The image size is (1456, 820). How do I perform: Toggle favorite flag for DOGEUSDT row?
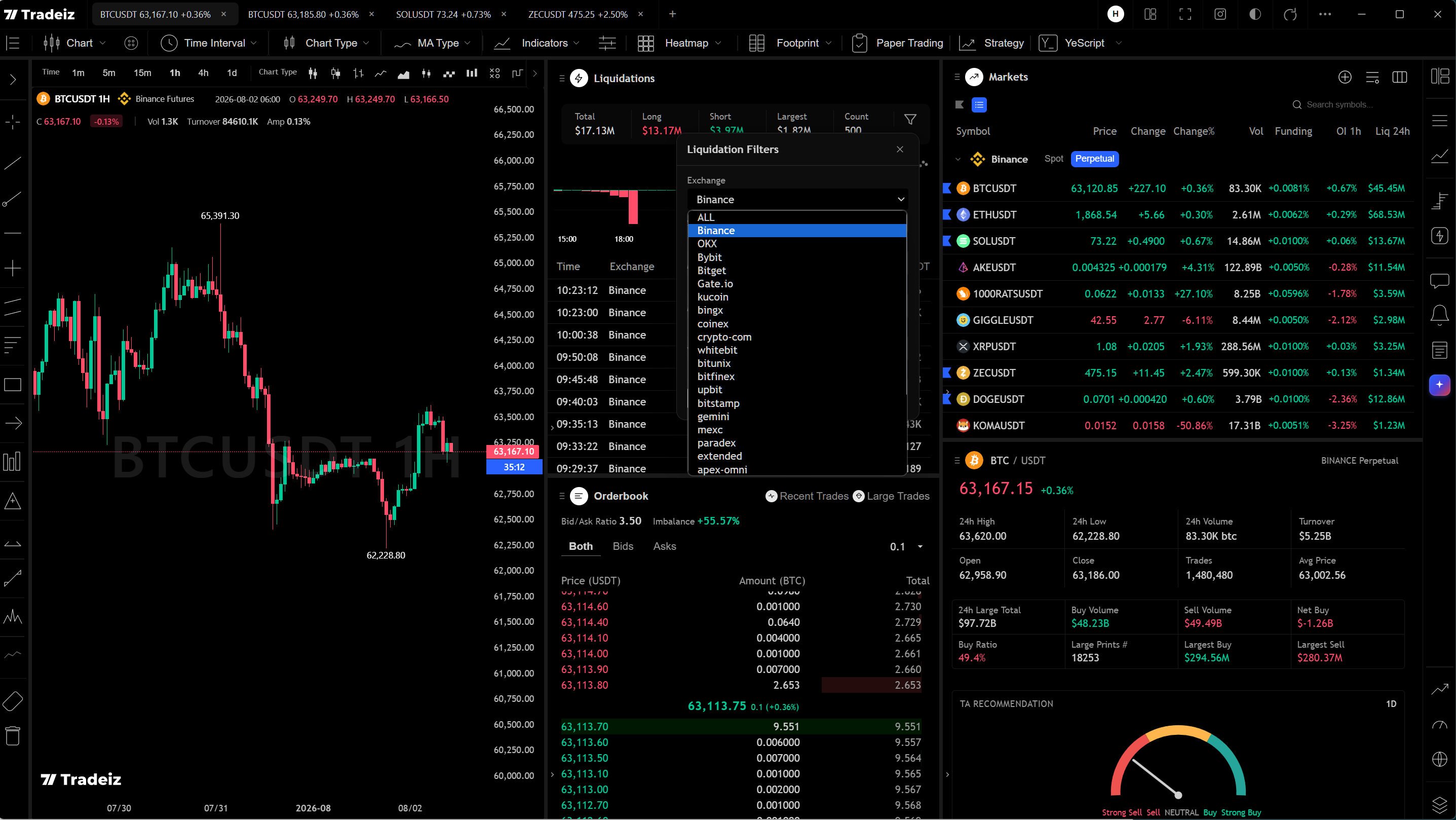[947, 399]
